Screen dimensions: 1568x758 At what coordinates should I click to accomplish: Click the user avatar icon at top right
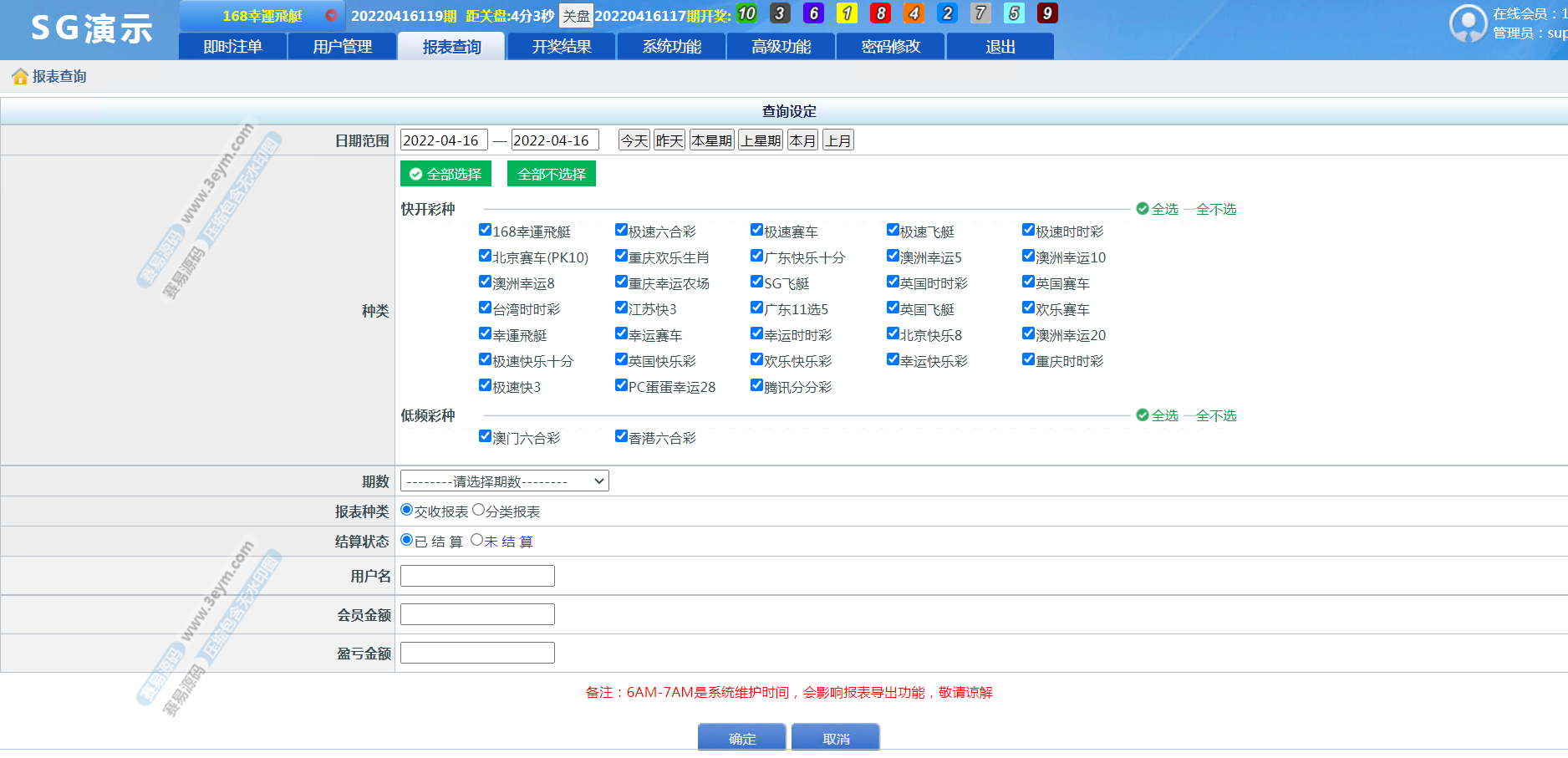click(1468, 23)
